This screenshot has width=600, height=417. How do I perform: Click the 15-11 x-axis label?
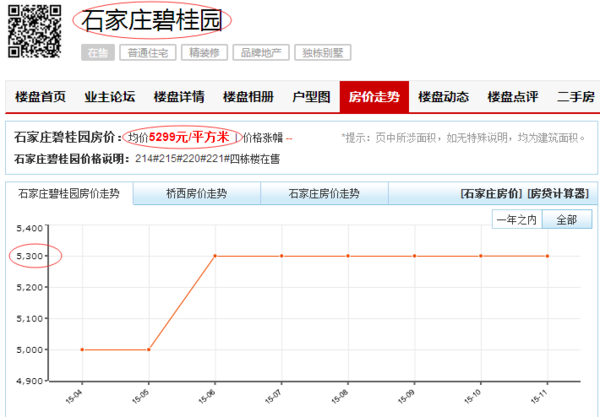click(x=540, y=396)
